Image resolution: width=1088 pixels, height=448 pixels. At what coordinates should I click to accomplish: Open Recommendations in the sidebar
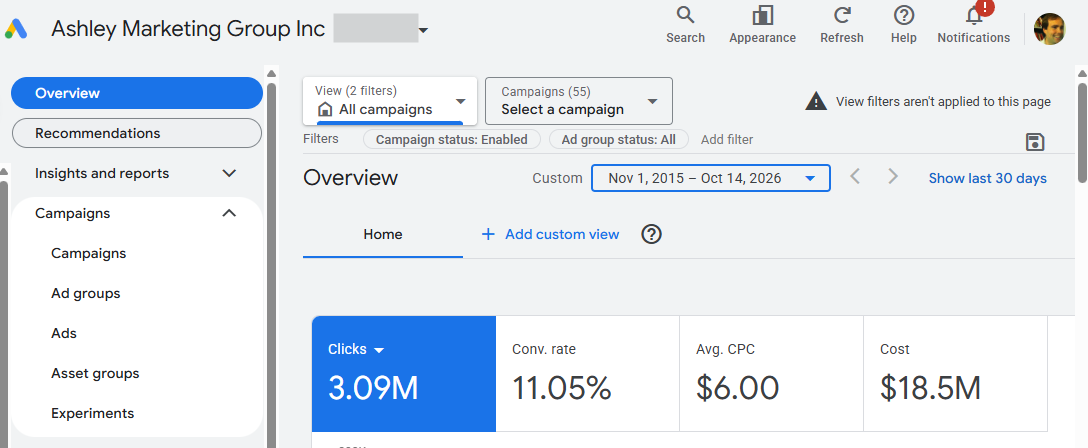137,133
